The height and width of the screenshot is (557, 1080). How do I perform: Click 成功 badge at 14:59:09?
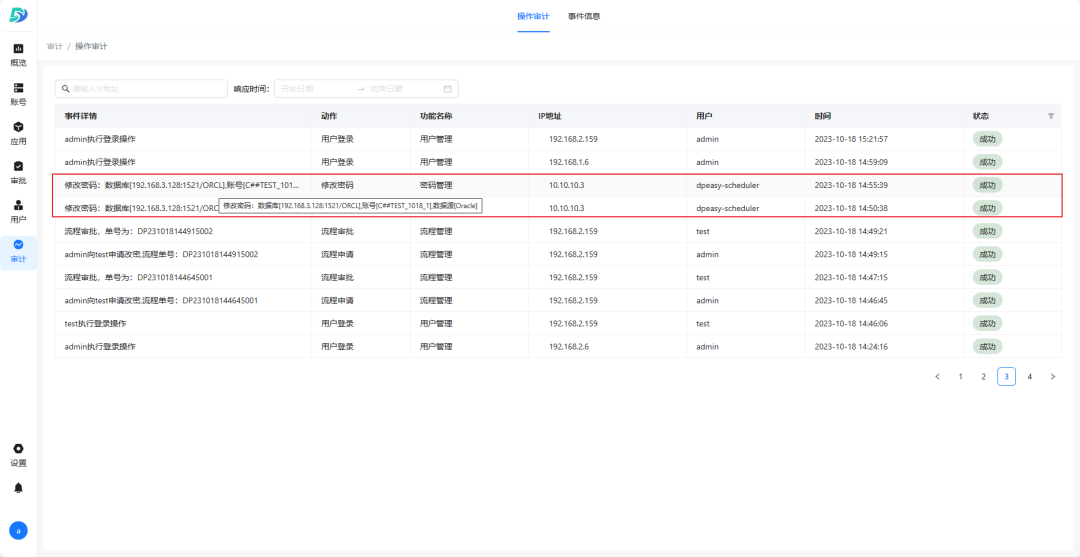[987, 162]
